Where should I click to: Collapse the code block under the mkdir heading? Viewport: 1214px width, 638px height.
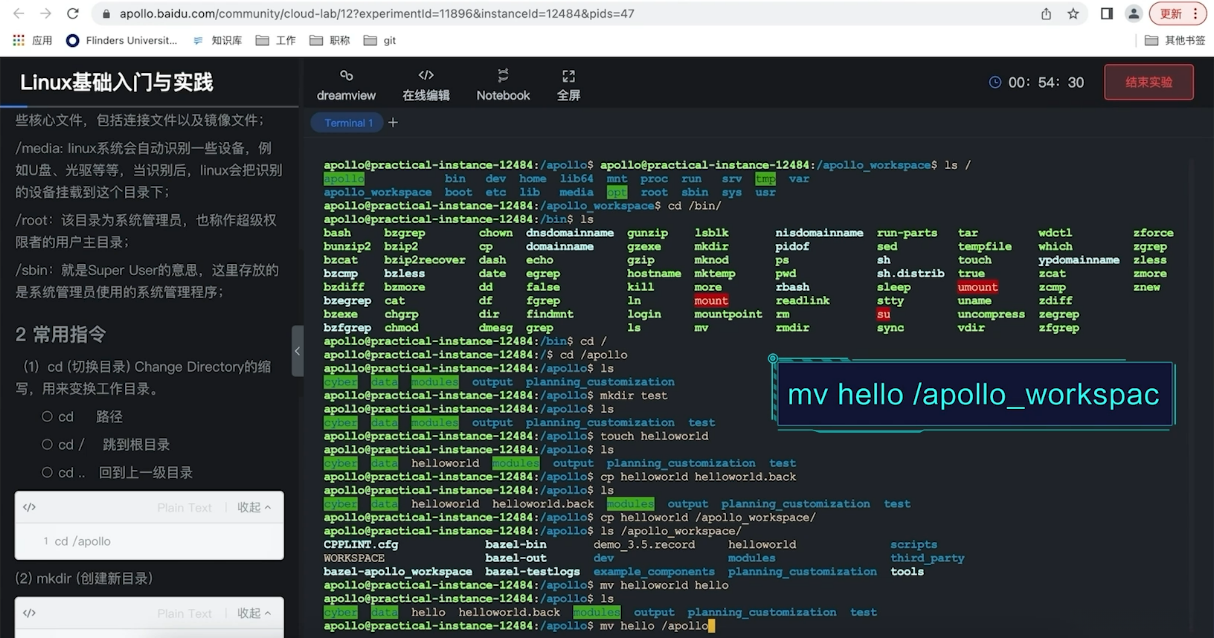[x=253, y=614]
